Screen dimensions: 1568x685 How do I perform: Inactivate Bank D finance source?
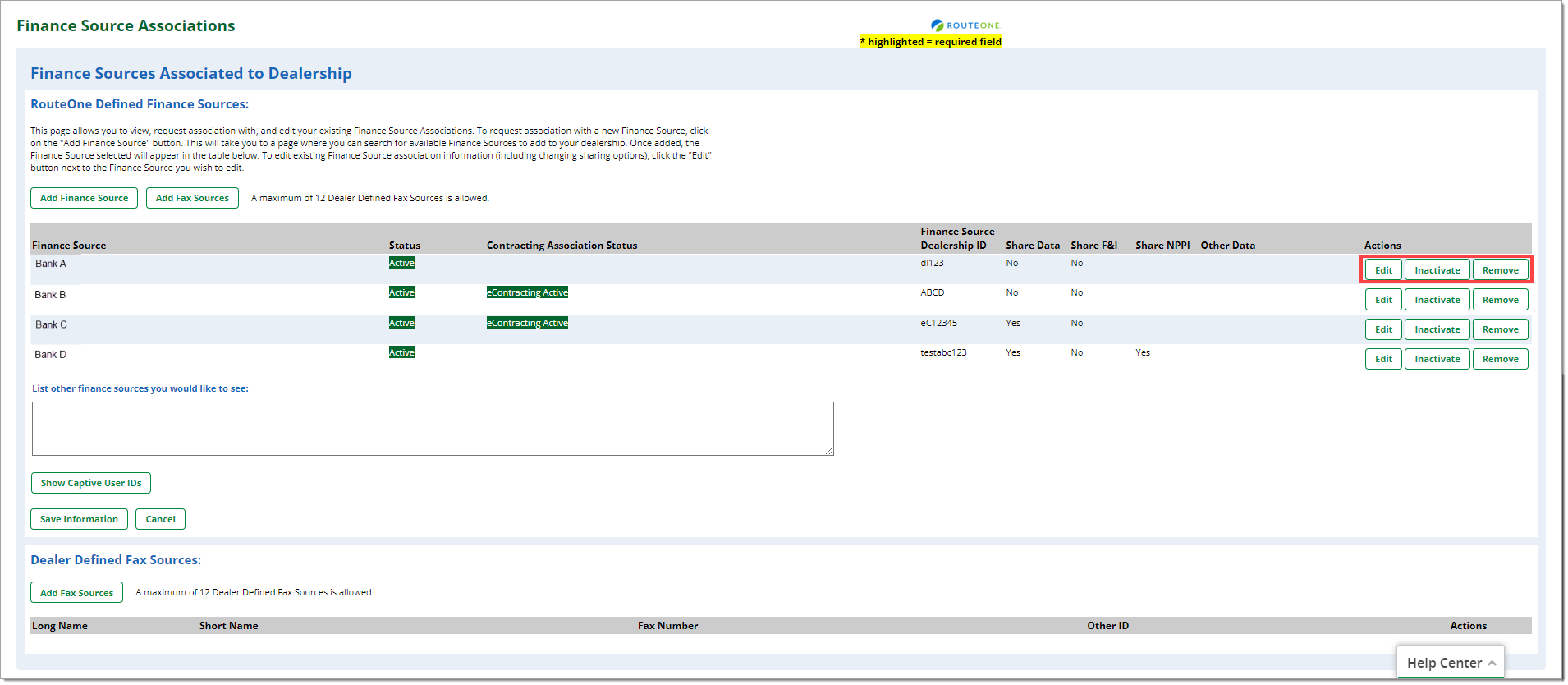[x=1437, y=359]
